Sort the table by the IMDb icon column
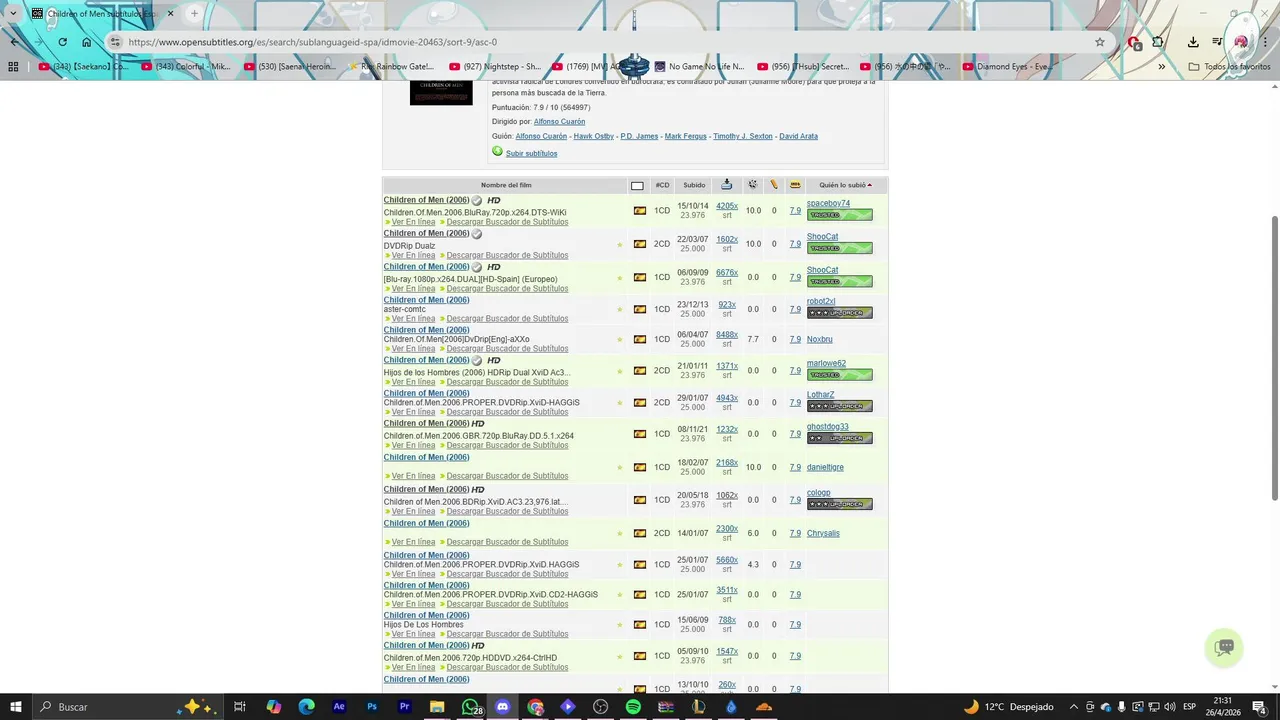 coord(795,185)
